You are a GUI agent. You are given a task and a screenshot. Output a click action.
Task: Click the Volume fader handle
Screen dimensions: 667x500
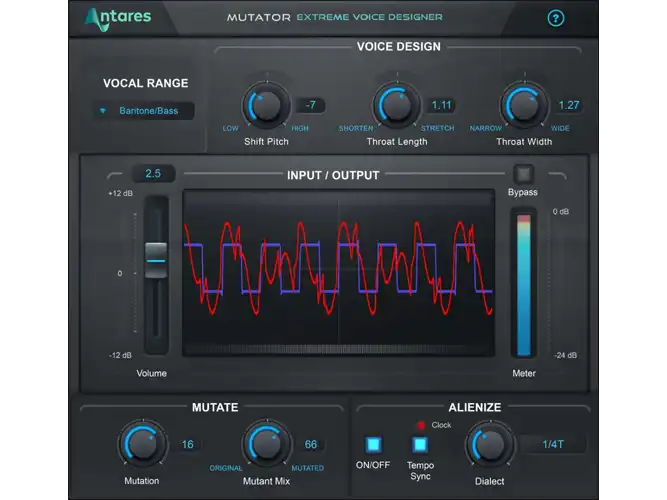[156, 260]
